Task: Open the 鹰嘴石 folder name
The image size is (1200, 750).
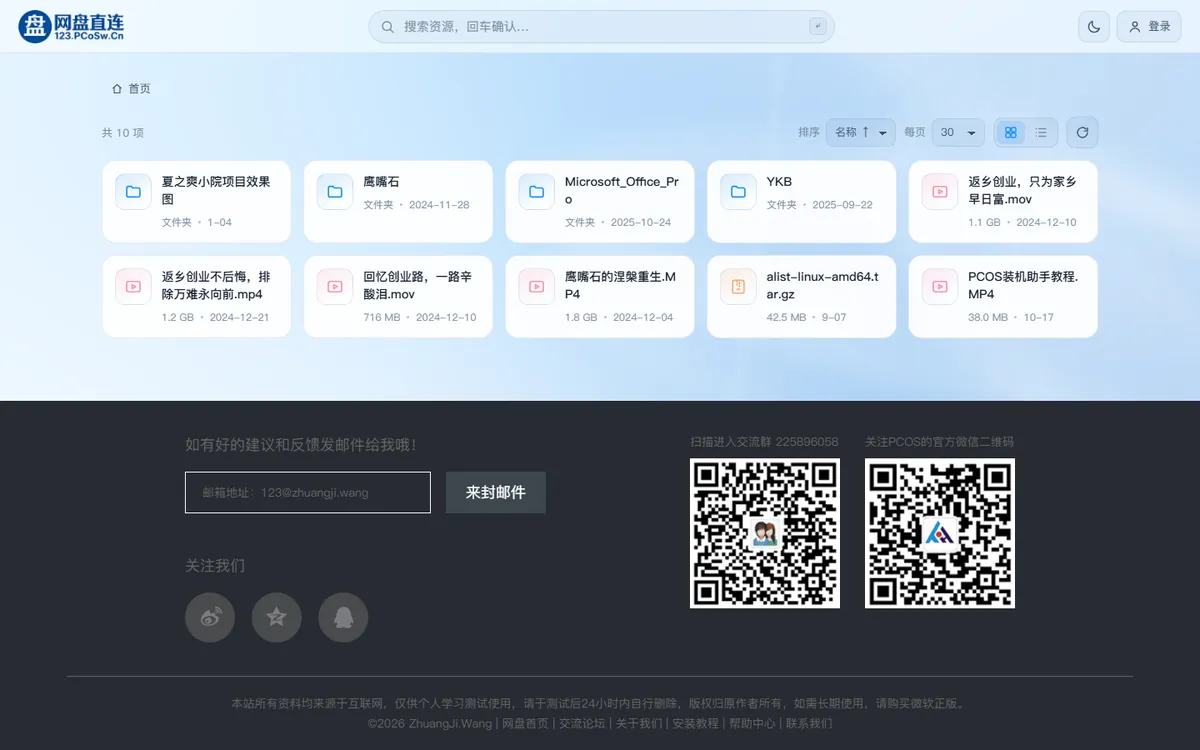Action: [381, 182]
